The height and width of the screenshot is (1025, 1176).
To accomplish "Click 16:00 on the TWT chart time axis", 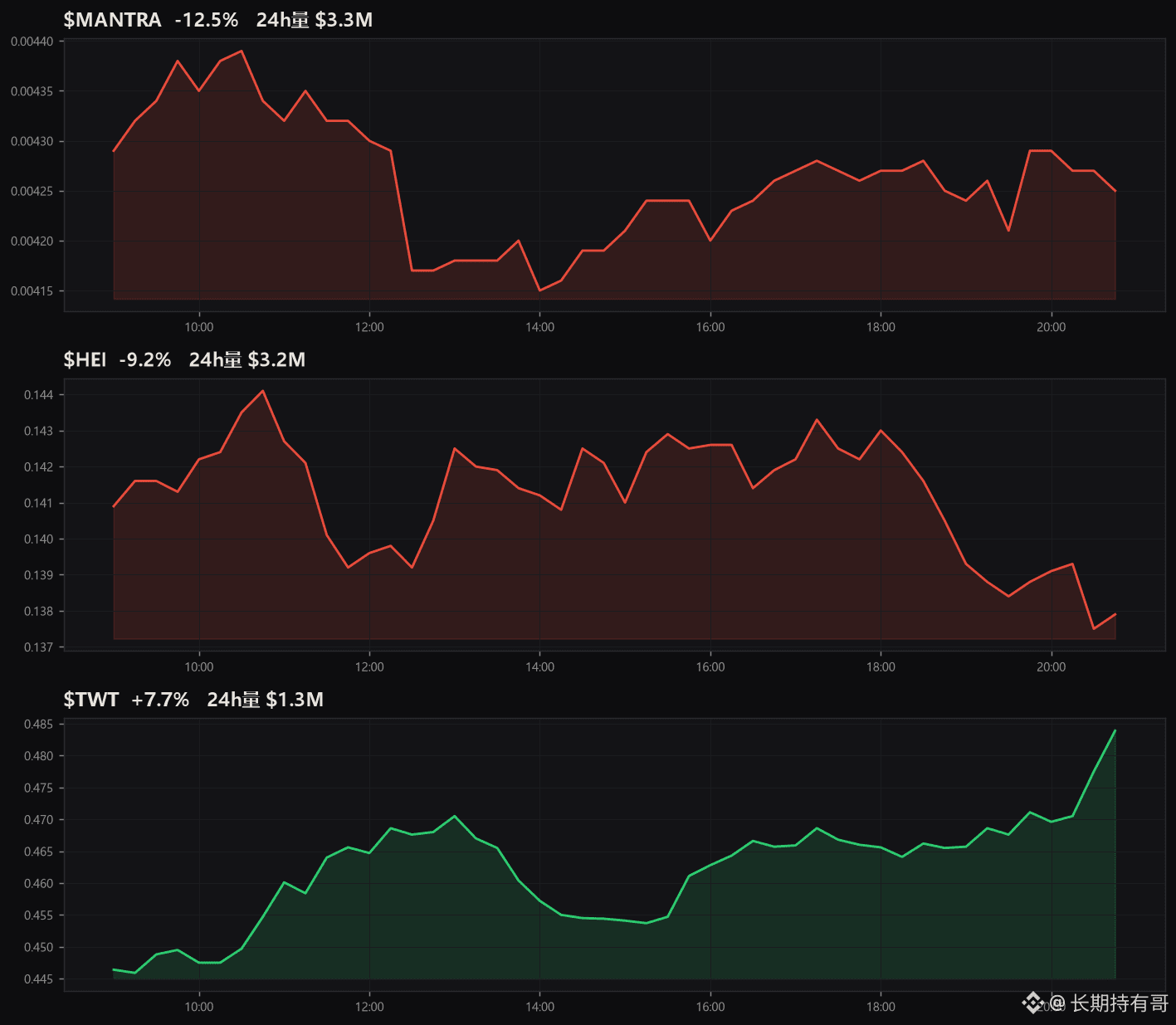I will click(x=710, y=1007).
